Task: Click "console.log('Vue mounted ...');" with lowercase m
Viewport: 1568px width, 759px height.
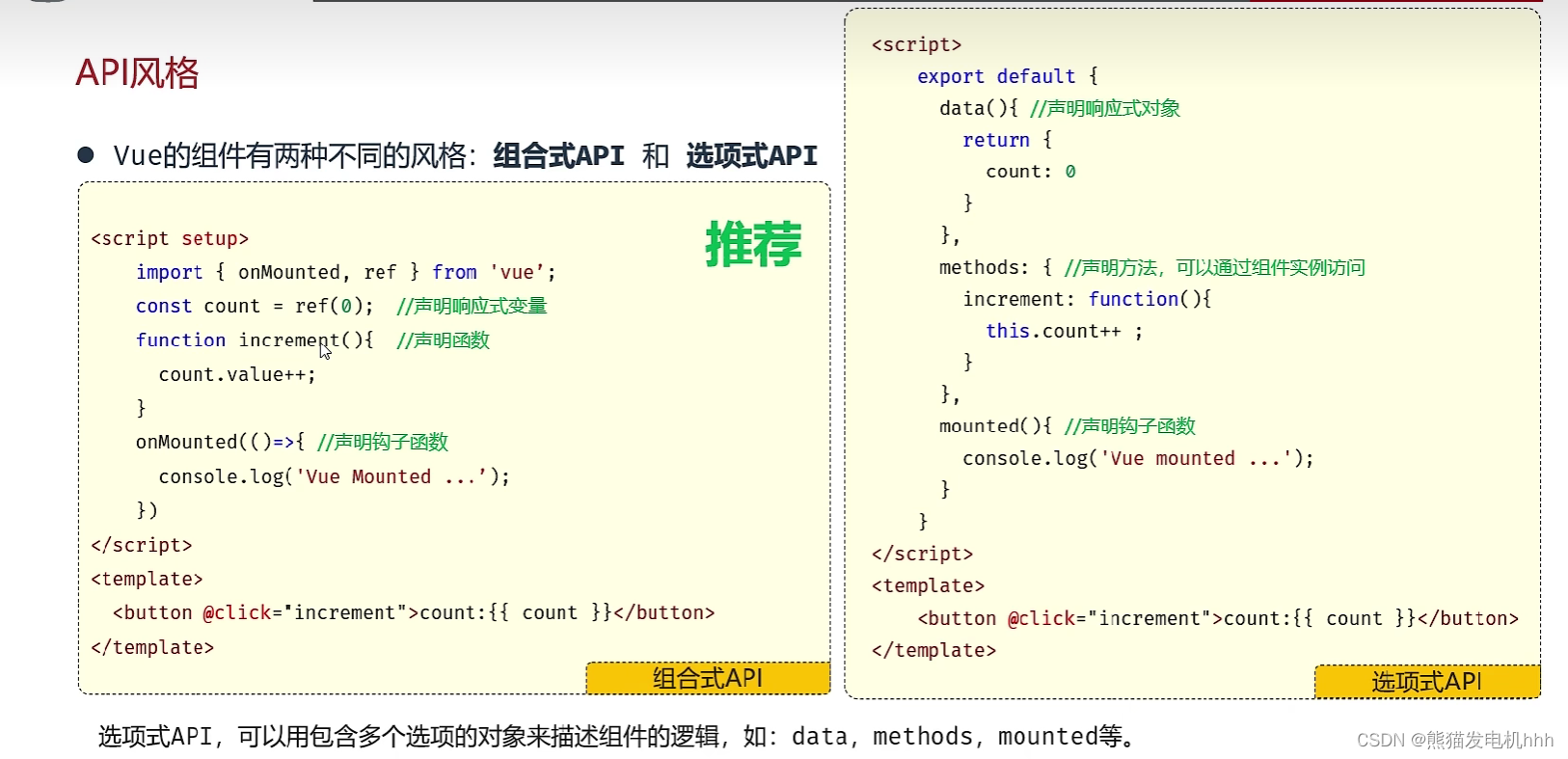Action: 1139,458
